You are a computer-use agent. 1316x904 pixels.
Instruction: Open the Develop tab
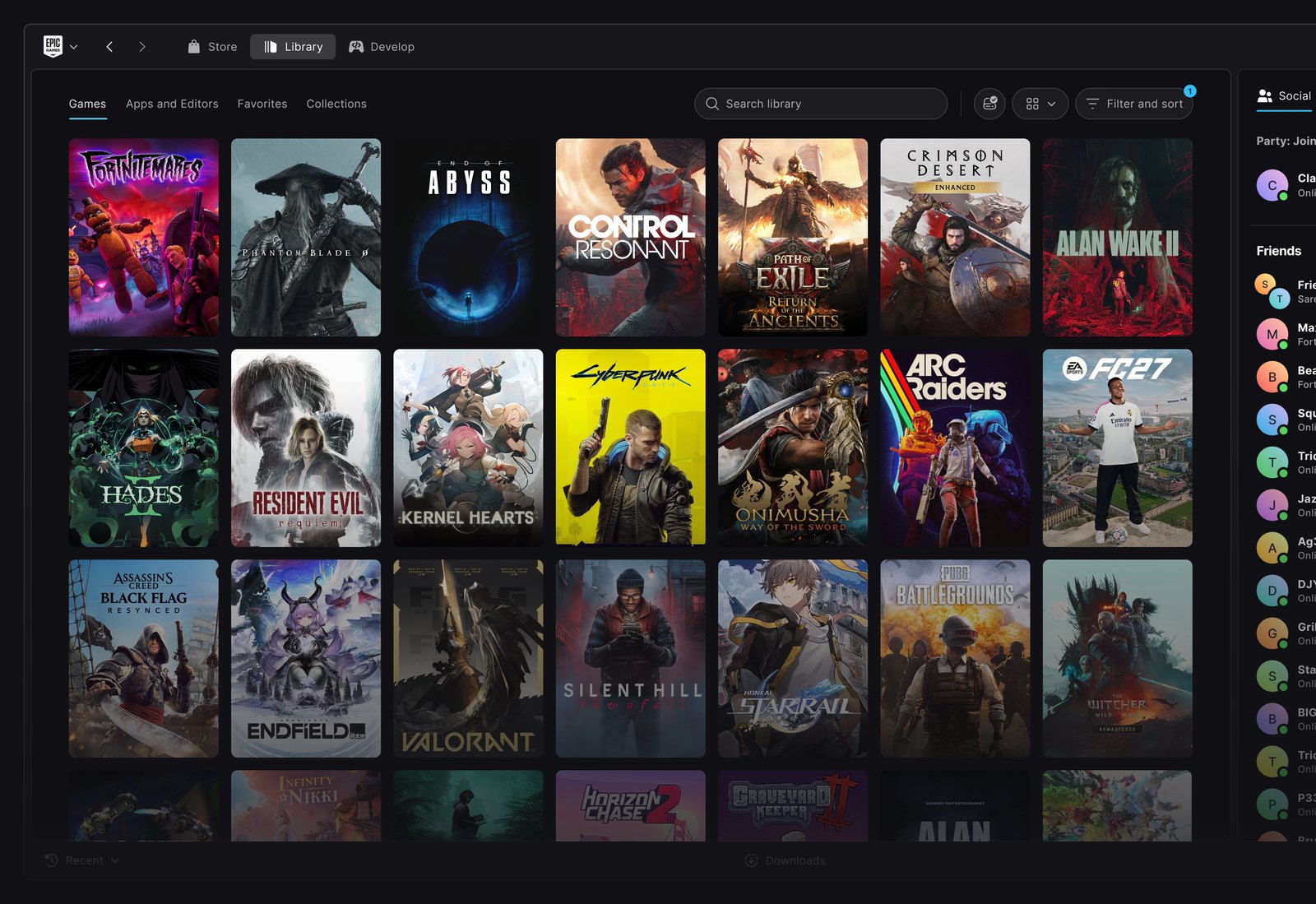click(382, 47)
